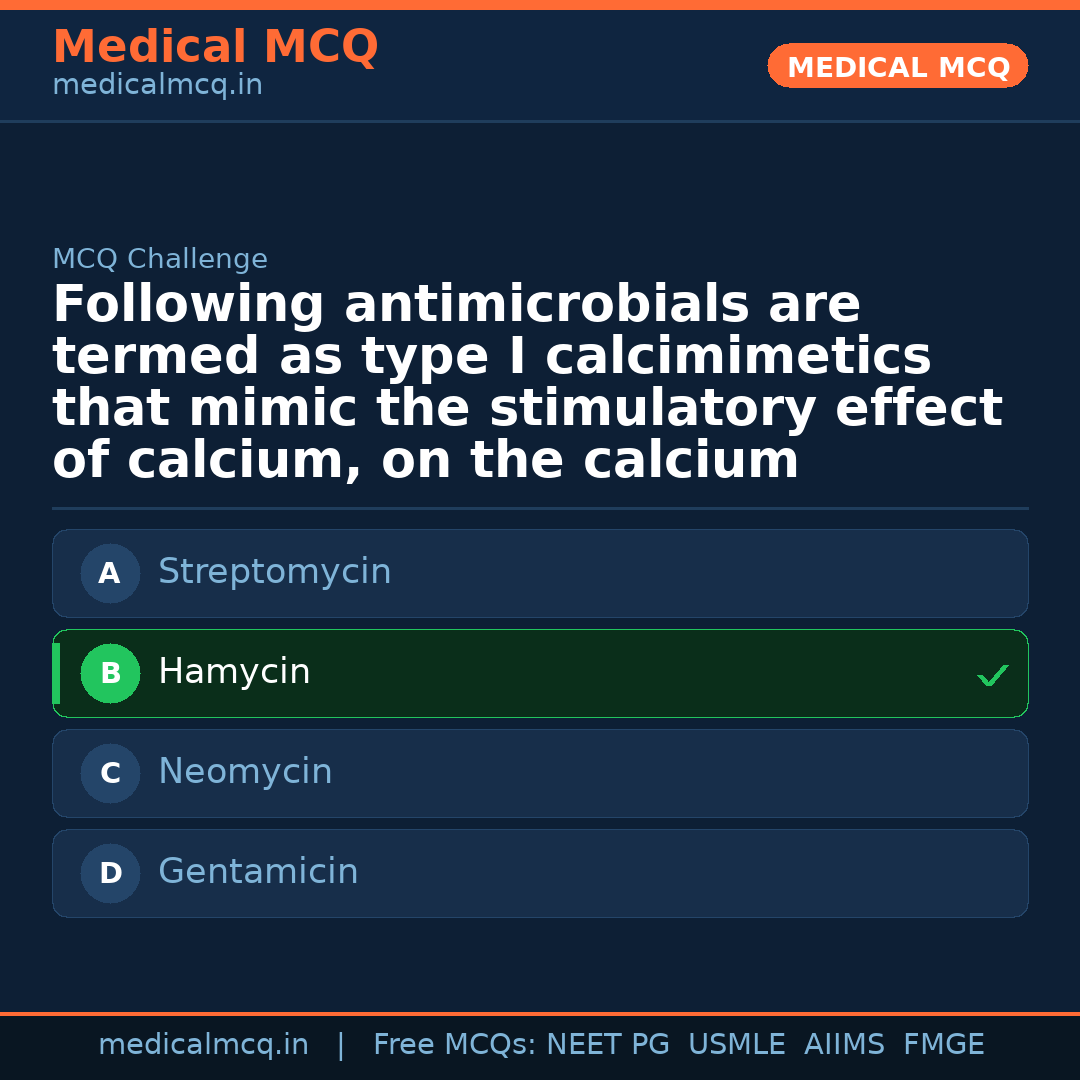Click the letter D option badge

(x=110, y=874)
